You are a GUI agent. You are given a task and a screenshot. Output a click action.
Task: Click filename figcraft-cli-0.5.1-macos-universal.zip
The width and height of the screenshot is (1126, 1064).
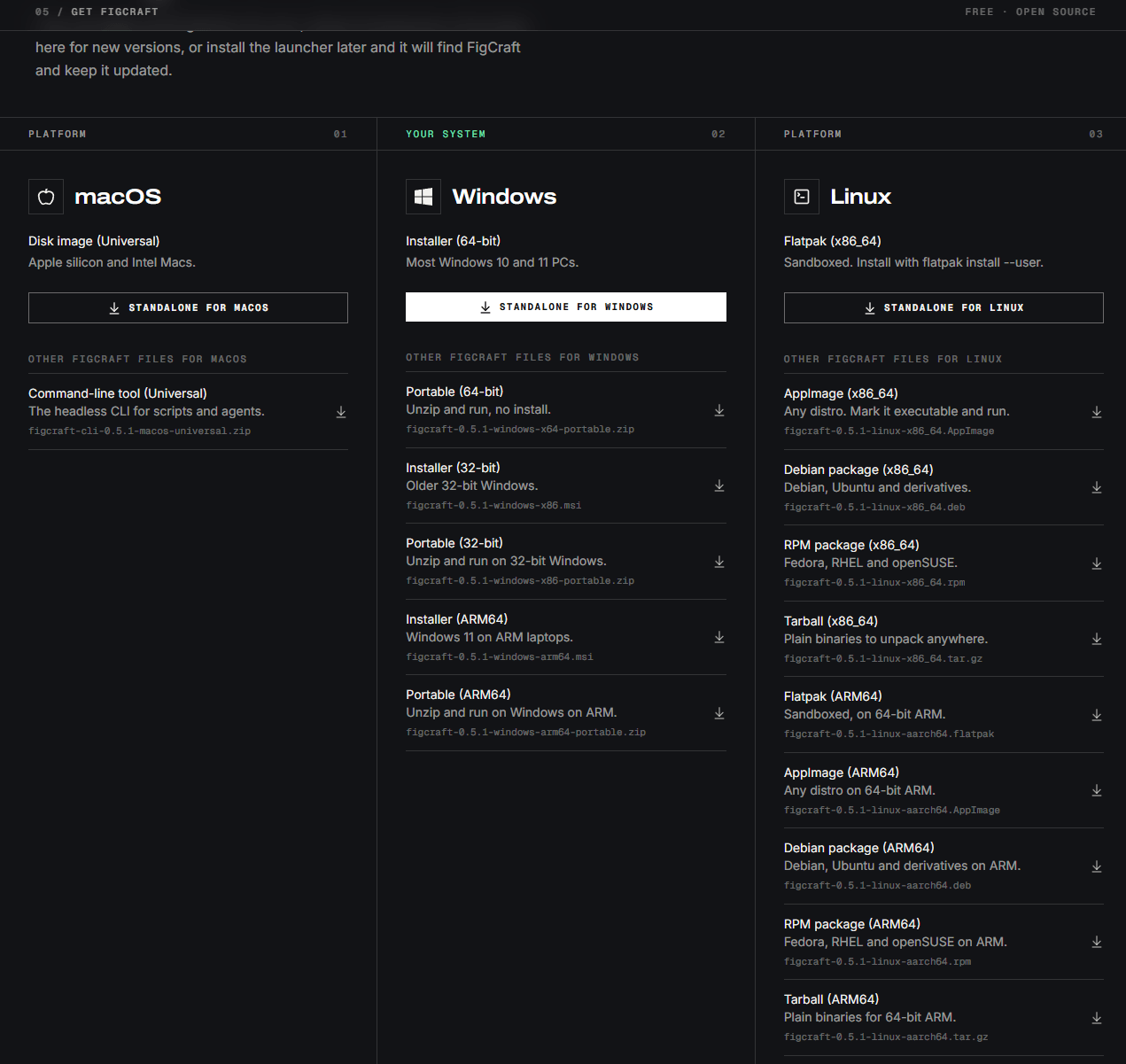click(140, 431)
